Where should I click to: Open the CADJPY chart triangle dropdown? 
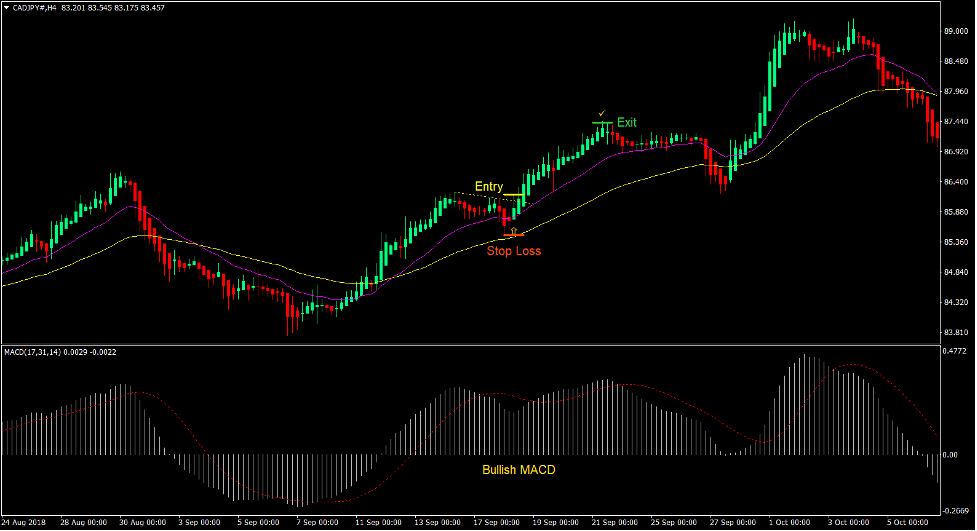click(x=7, y=7)
